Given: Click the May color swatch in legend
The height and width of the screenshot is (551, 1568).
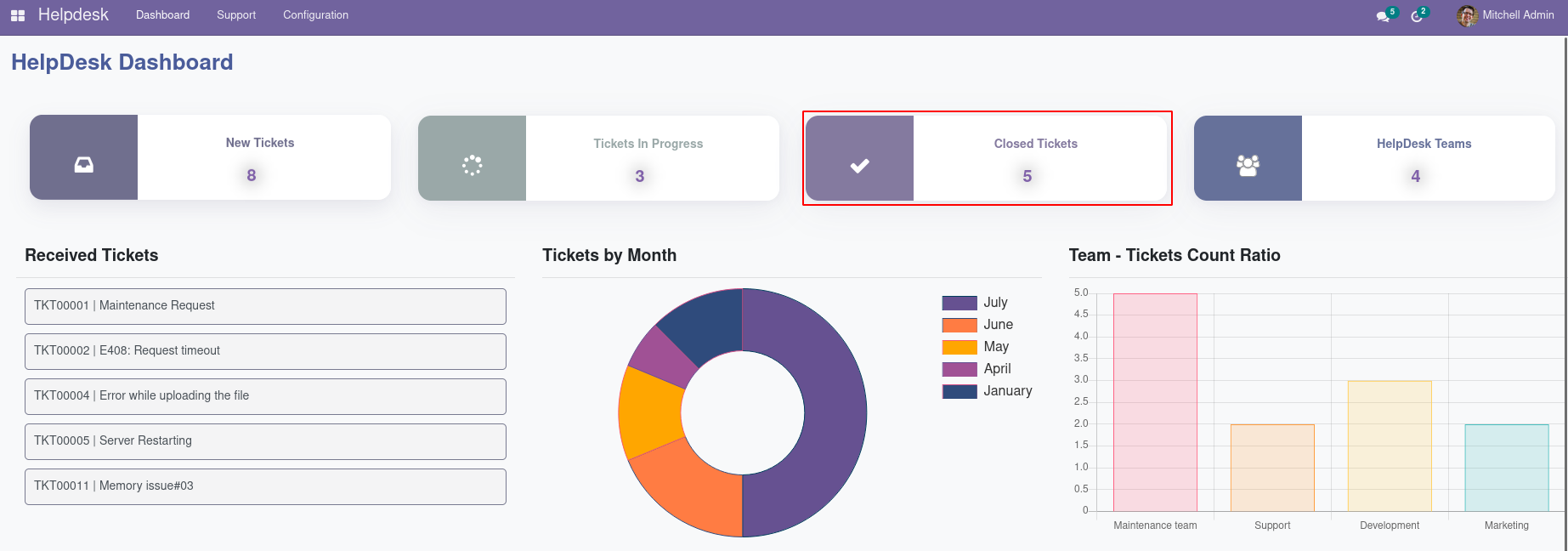Looking at the screenshot, I should (x=959, y=347).
